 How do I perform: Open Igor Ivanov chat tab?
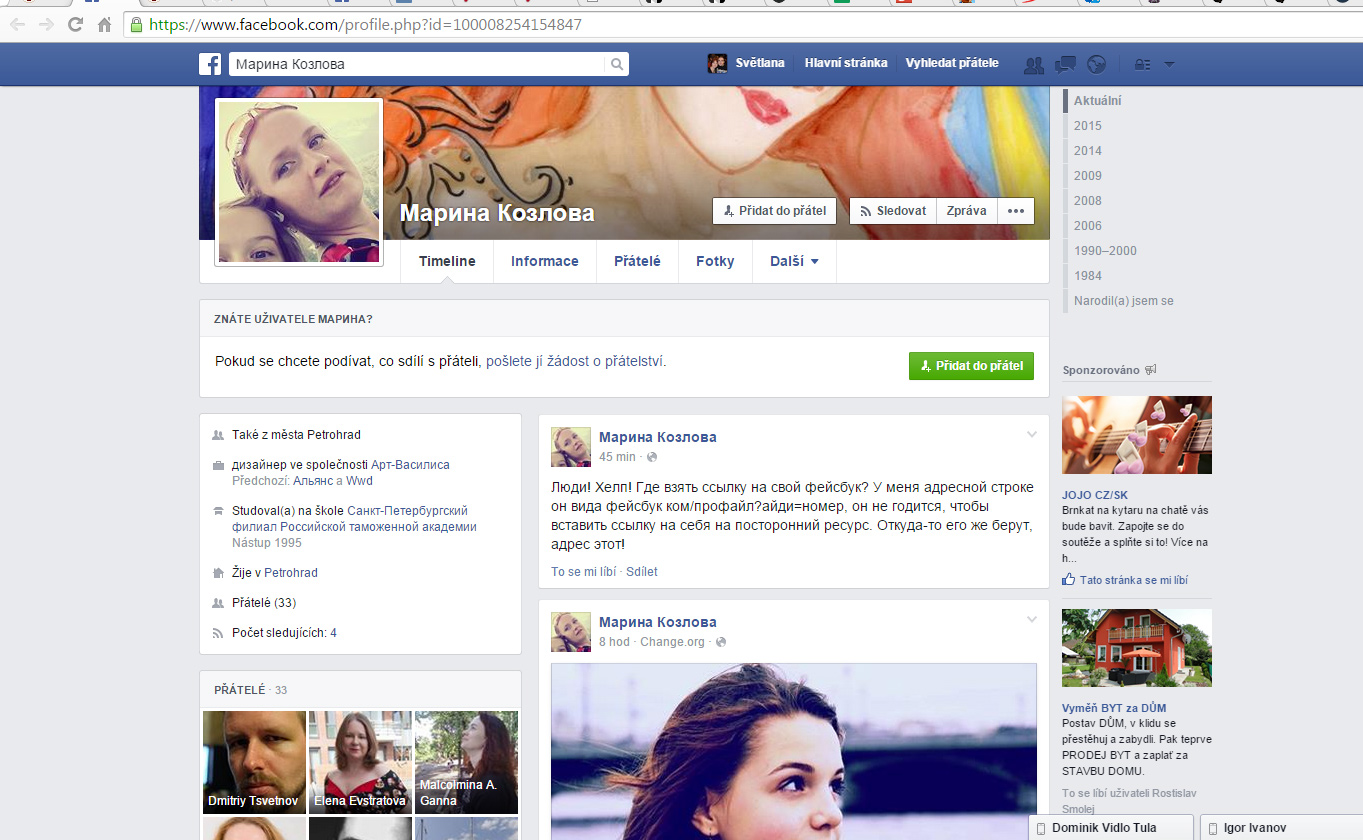click(x=1281, y=828)
